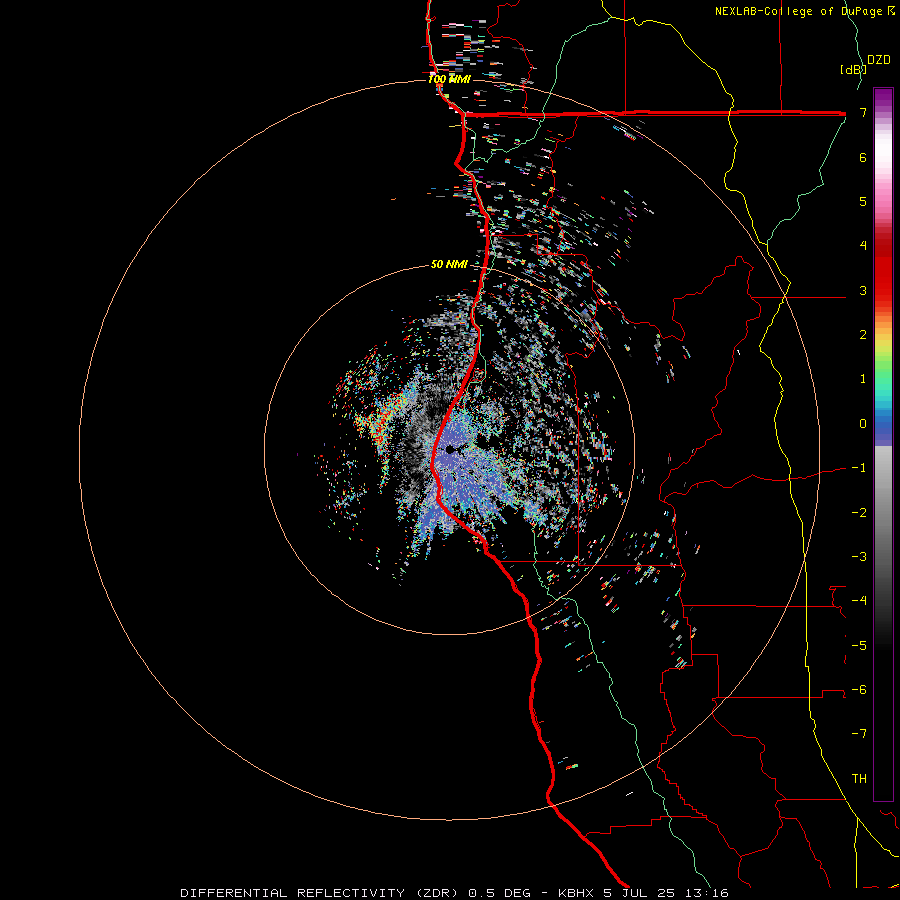Click the -4 value on the scale
Image resolution: width=900 pixels, height=900 pixels.
(859, 601)
